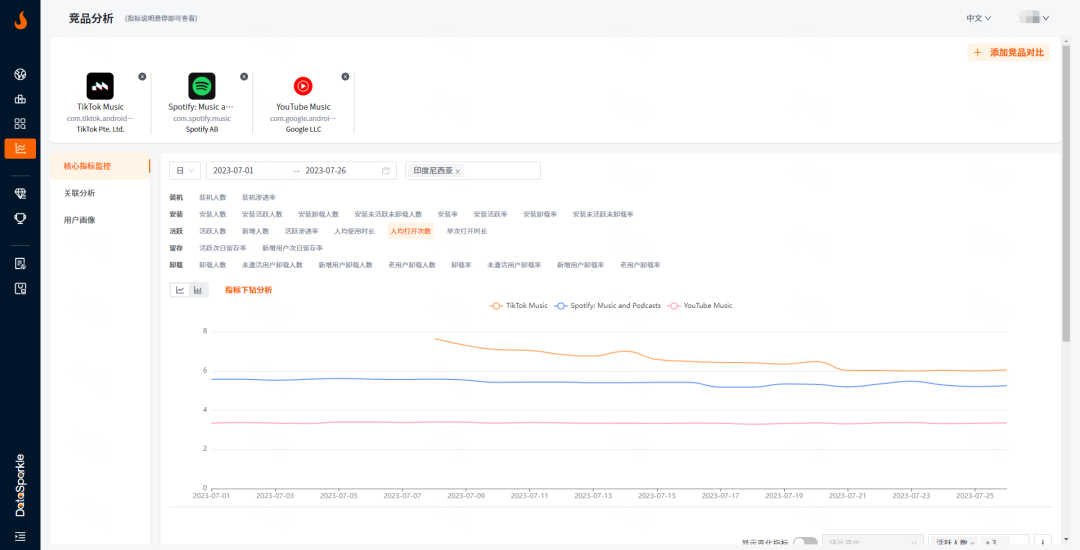Viewport: 1080px width, 550px height.
Task: Remove YouTube Music from the comparison
Action: (345, 76)
